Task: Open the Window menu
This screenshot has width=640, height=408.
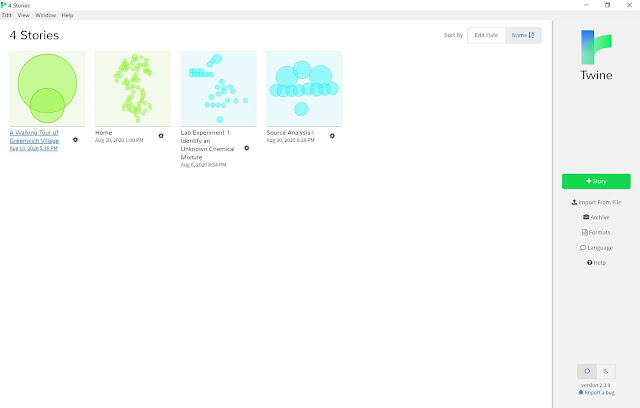Action: pyautogui.click(x=45, y=15)
